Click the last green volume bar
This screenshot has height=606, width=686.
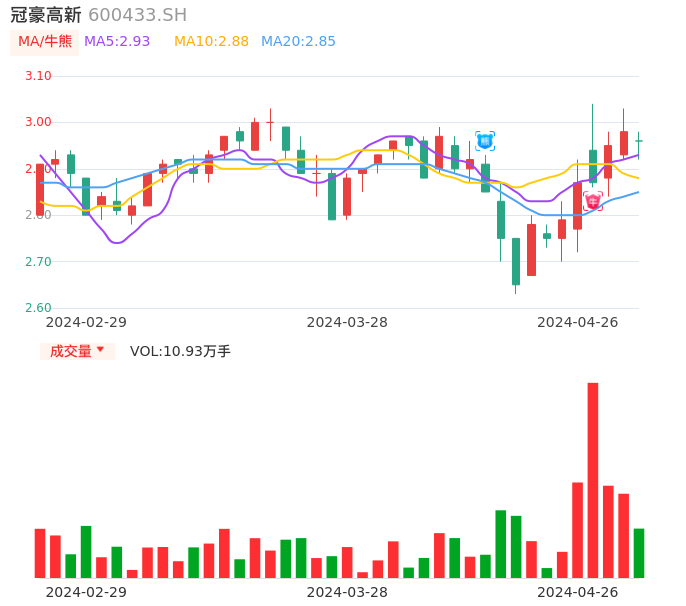coord(639,553)
